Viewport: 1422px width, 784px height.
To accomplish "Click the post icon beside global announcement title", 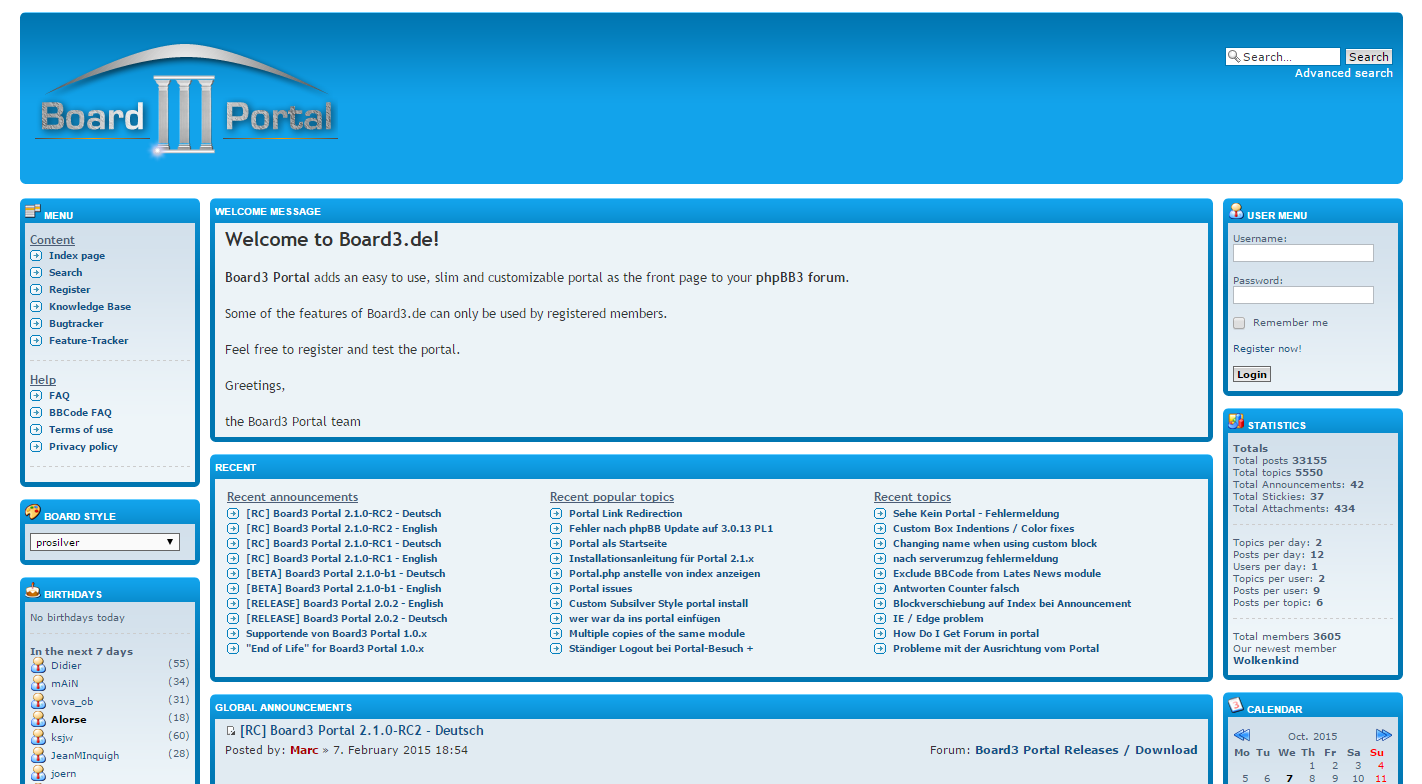I will point(231,731).
